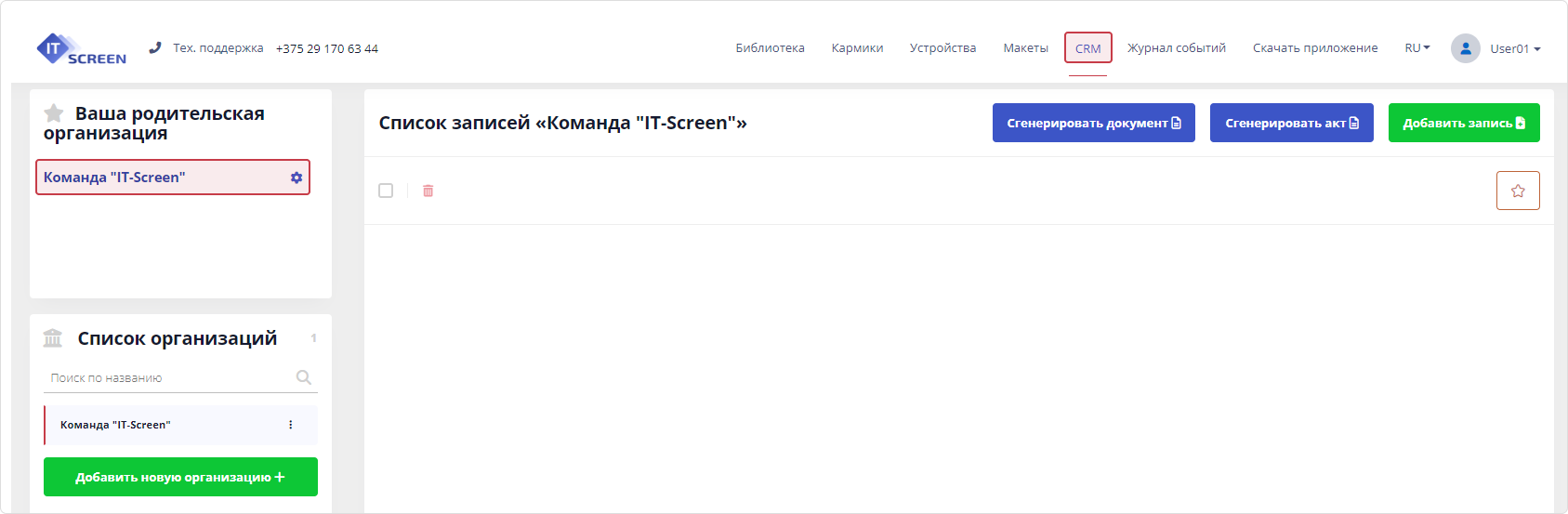This screenshot has width=1568, height=514.
Task: Click the green Добавить запись button
Action: [x=1464, y=123]
